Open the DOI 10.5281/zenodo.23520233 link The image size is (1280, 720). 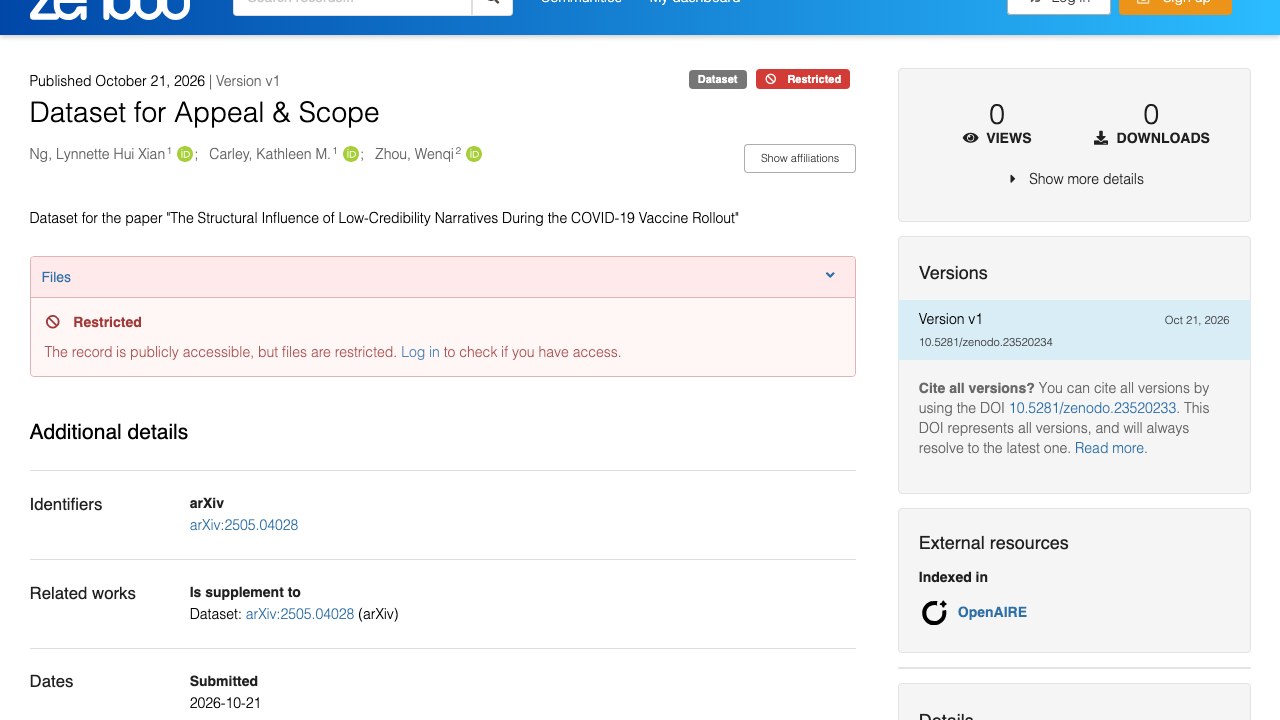point(1093,408)
